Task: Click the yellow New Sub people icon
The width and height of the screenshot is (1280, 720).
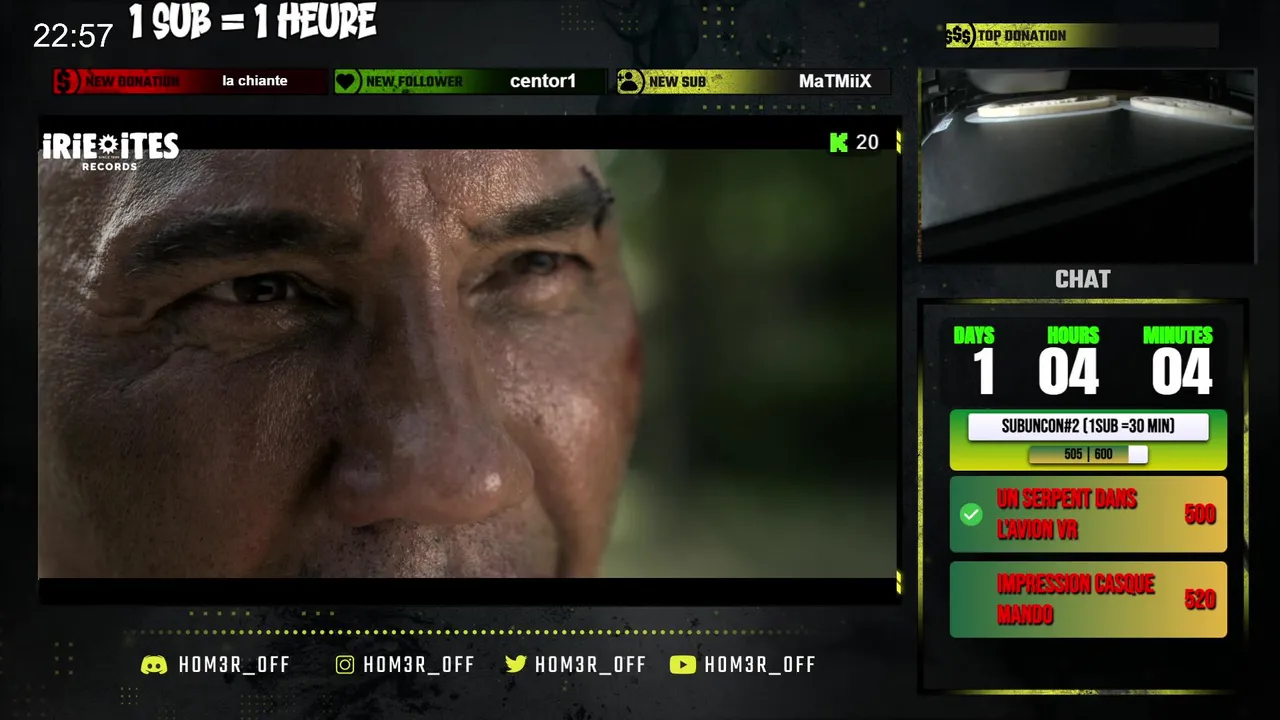Action: 630,81
